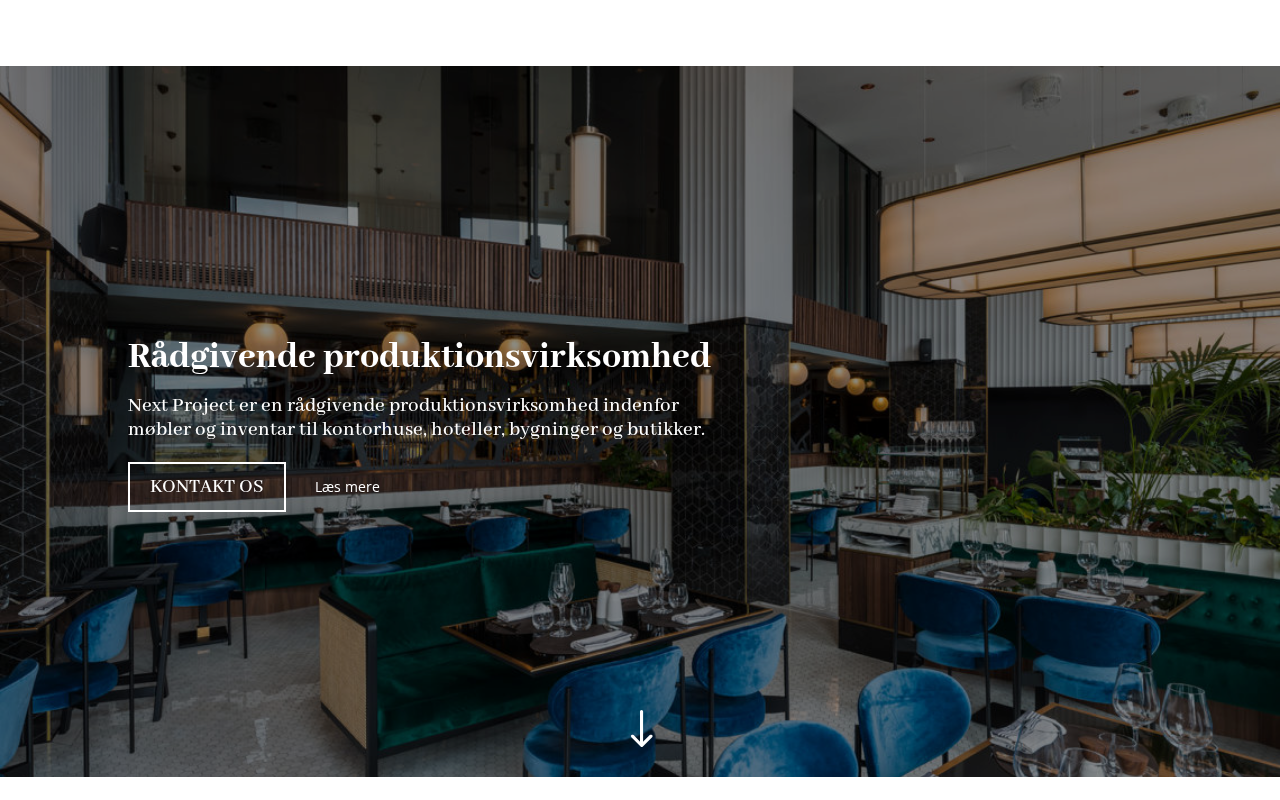Open the Læs mere link
The height and width of the screenshot is (800, 1280).
[347, 487]
